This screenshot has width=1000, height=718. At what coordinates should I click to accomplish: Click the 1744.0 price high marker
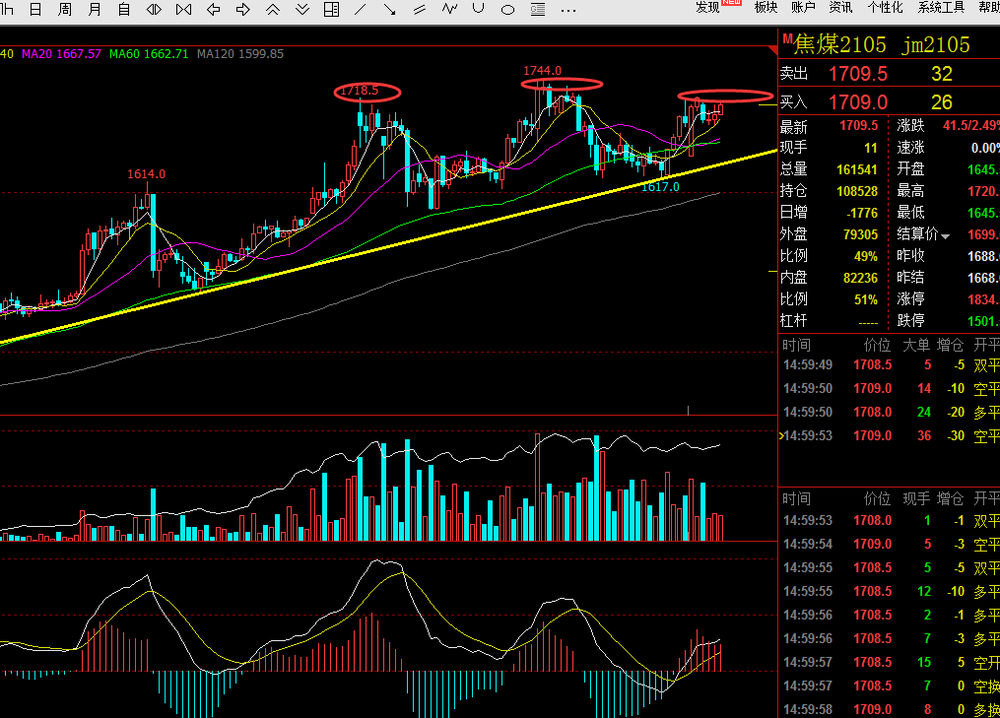[542, 71]
